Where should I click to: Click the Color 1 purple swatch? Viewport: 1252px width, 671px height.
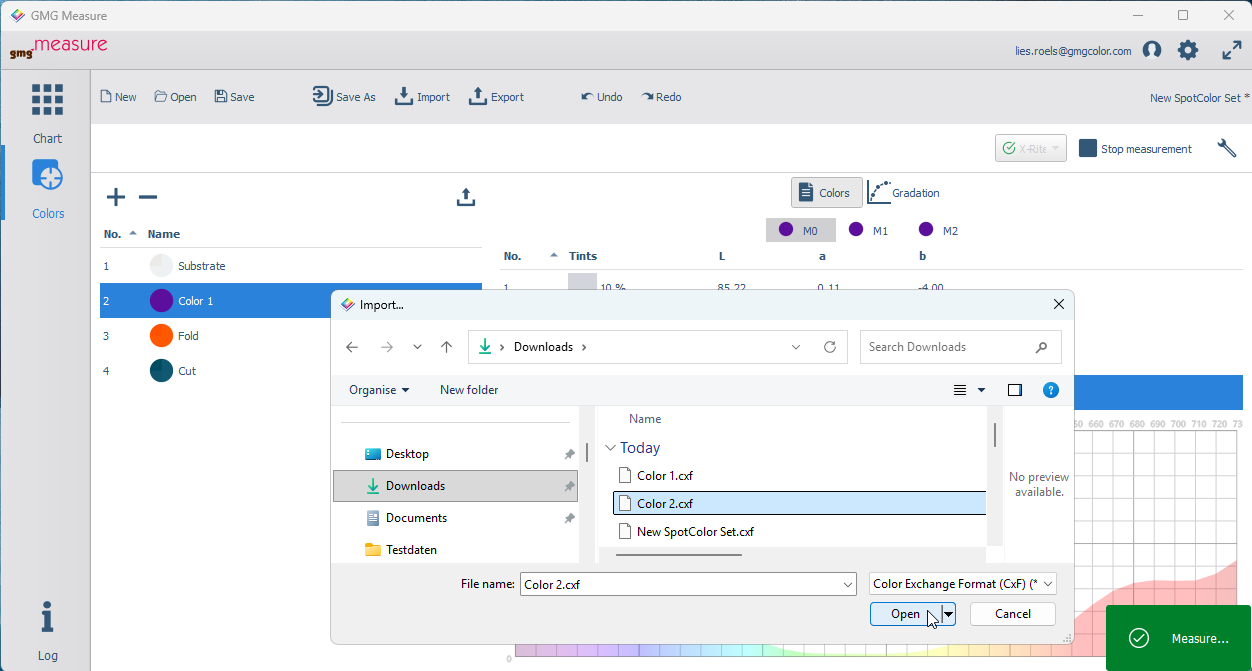click(161, 301)
